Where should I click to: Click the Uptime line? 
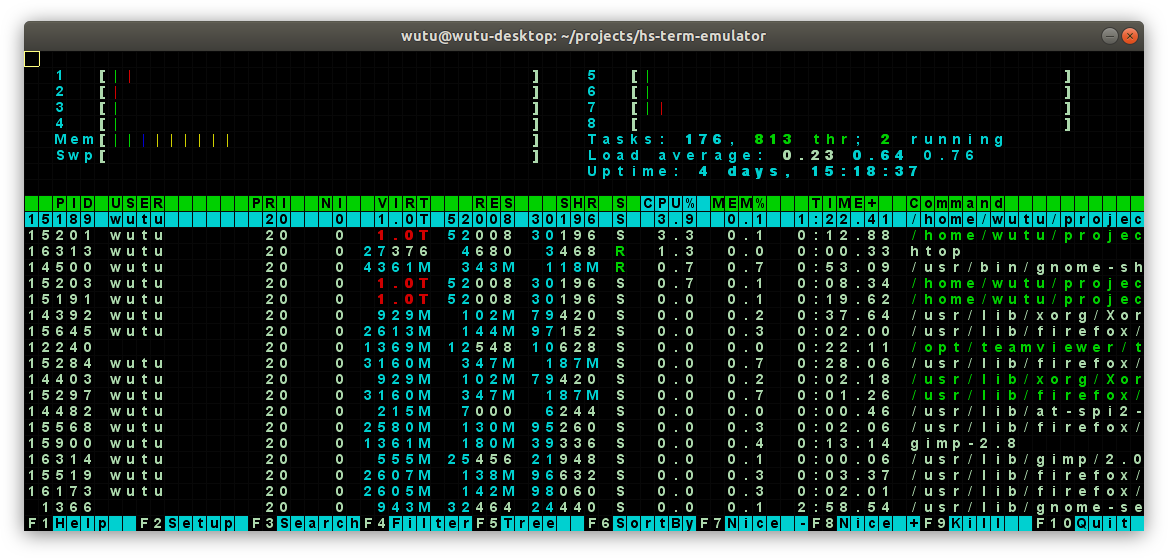coord(754,171)
